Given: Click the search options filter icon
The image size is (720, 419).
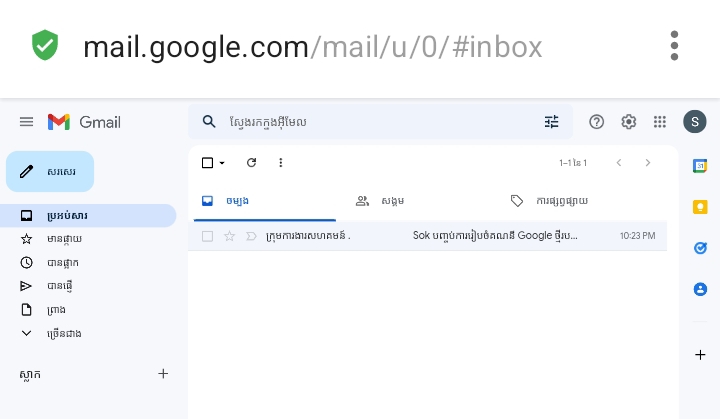Looking at the screenshot, I should [552, 122].
